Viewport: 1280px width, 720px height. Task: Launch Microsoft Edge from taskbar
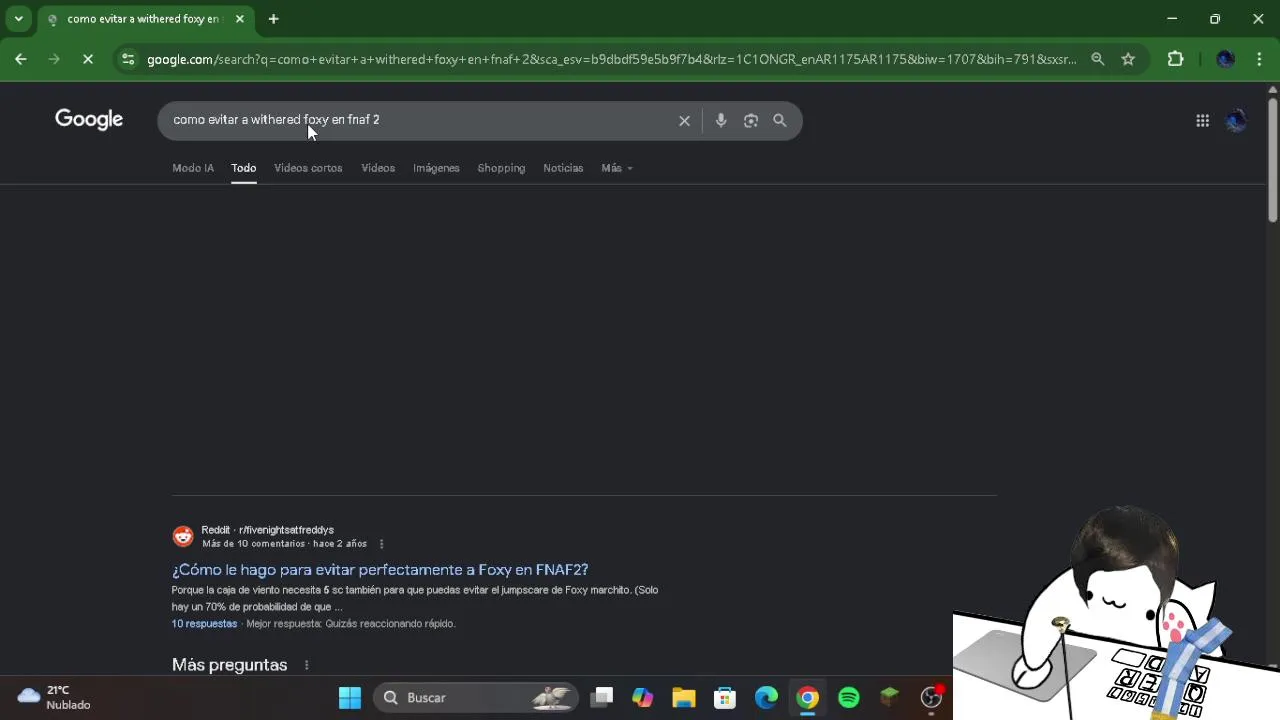pyautogui.click(x=766, y=698)
